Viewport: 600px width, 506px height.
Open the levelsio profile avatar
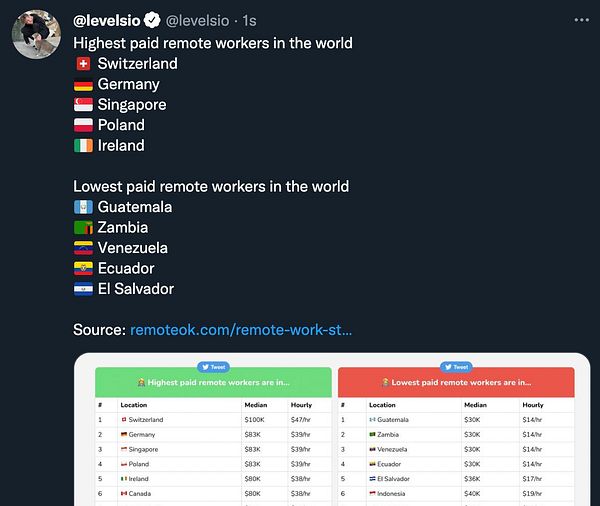click(38, 34)
